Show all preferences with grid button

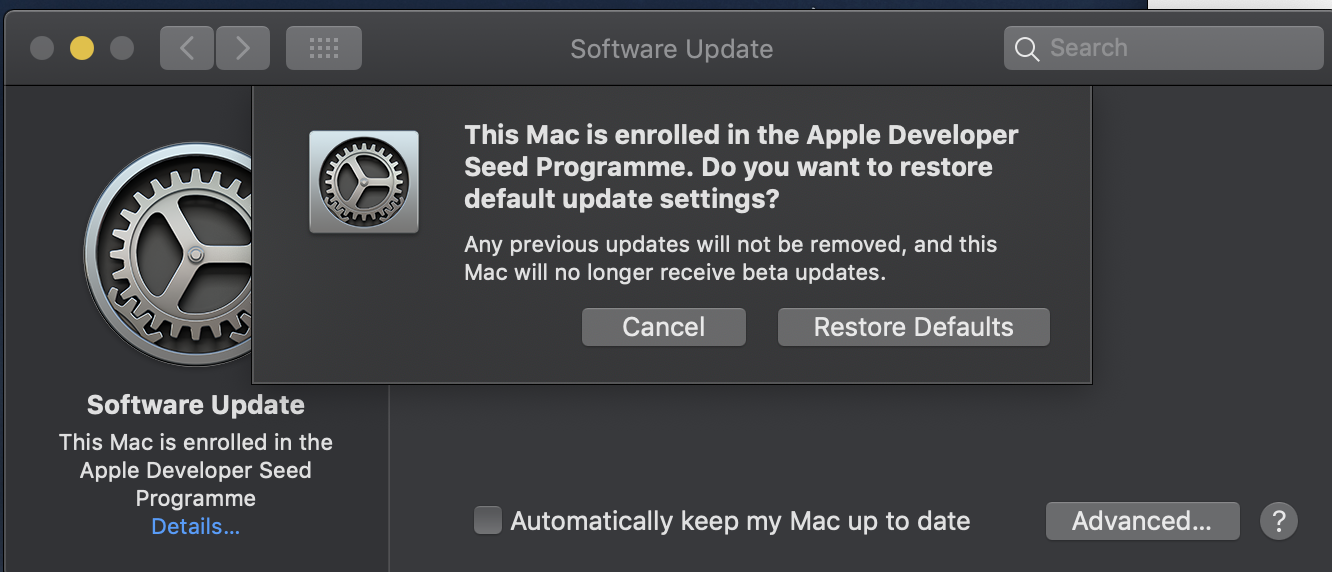324,48
